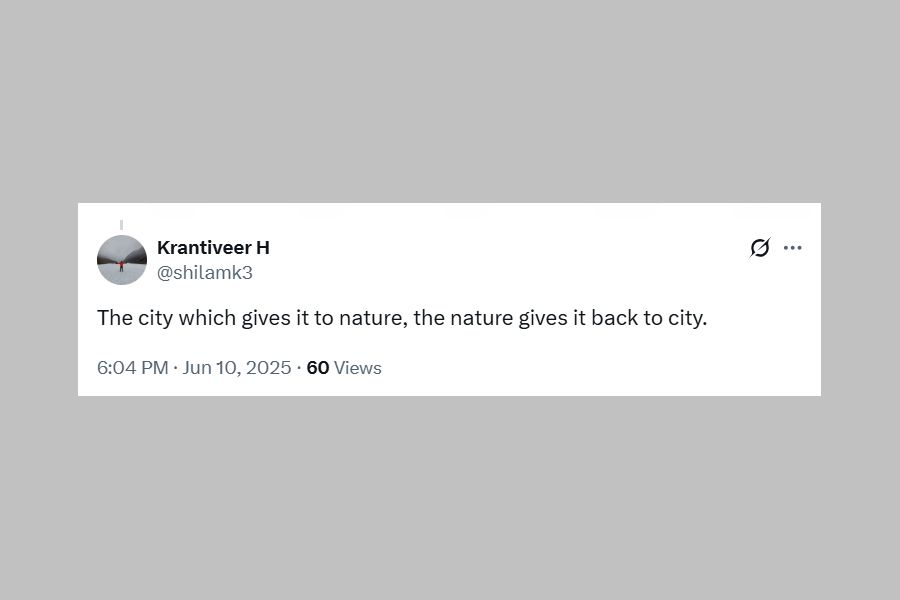Open the three-dot More options menu
This screenshot has width=900, height=600.
(793, 248)
